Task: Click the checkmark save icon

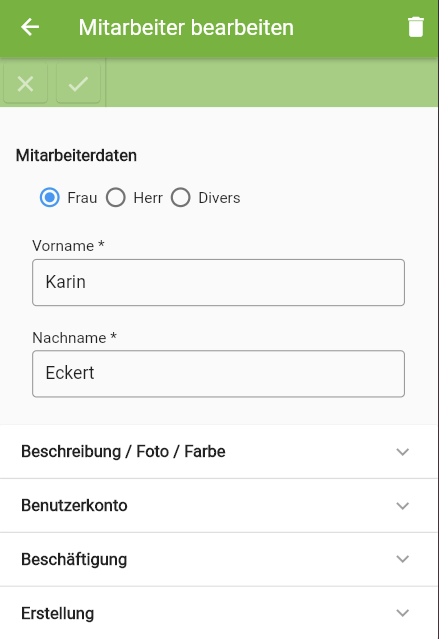Action: (78, 84)
